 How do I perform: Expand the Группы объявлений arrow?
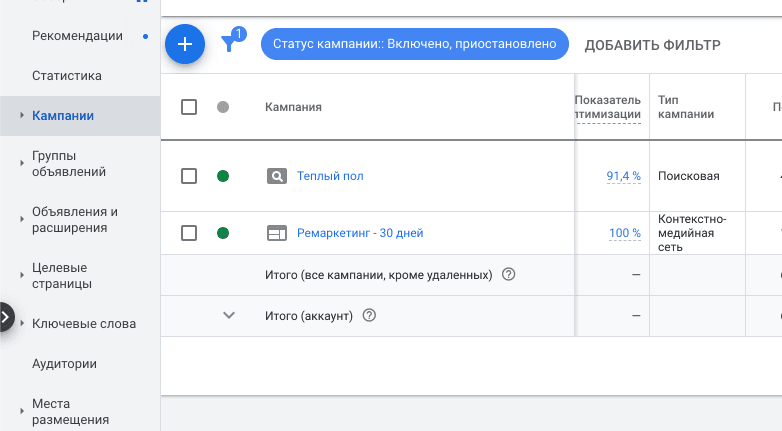coord(21,163)
